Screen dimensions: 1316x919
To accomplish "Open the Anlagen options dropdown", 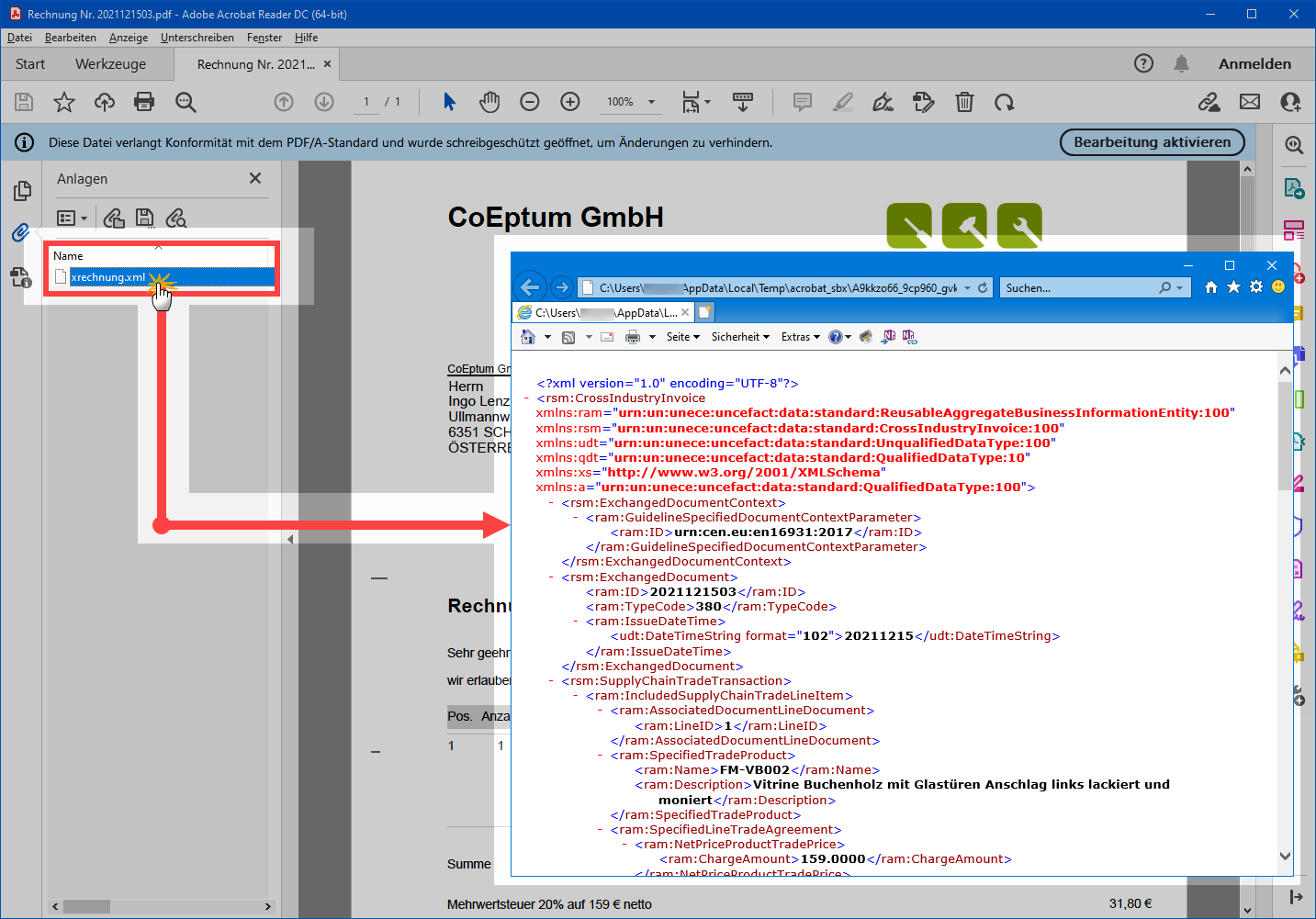I will coord(72,218).
